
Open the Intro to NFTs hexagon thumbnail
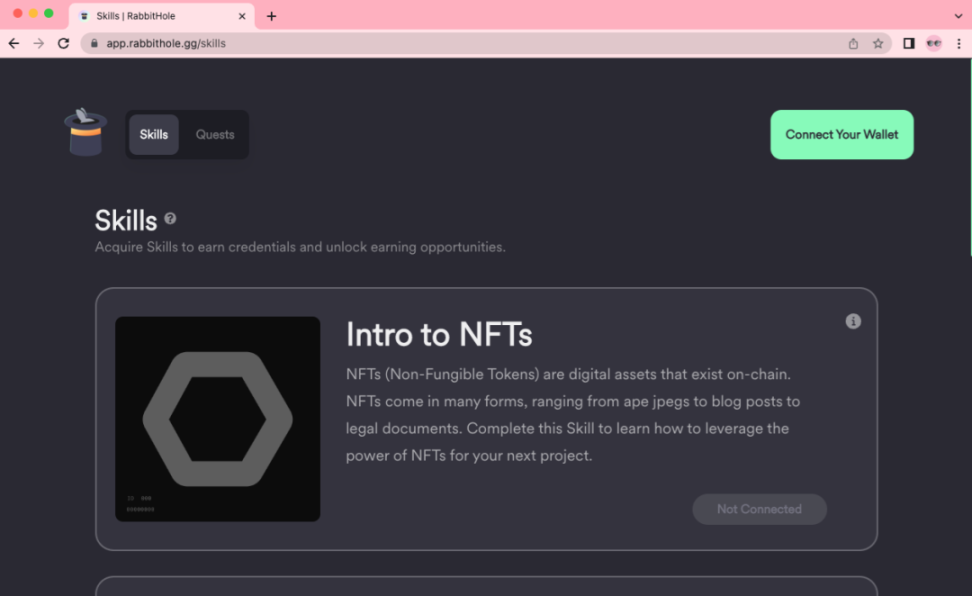(218, 419)
